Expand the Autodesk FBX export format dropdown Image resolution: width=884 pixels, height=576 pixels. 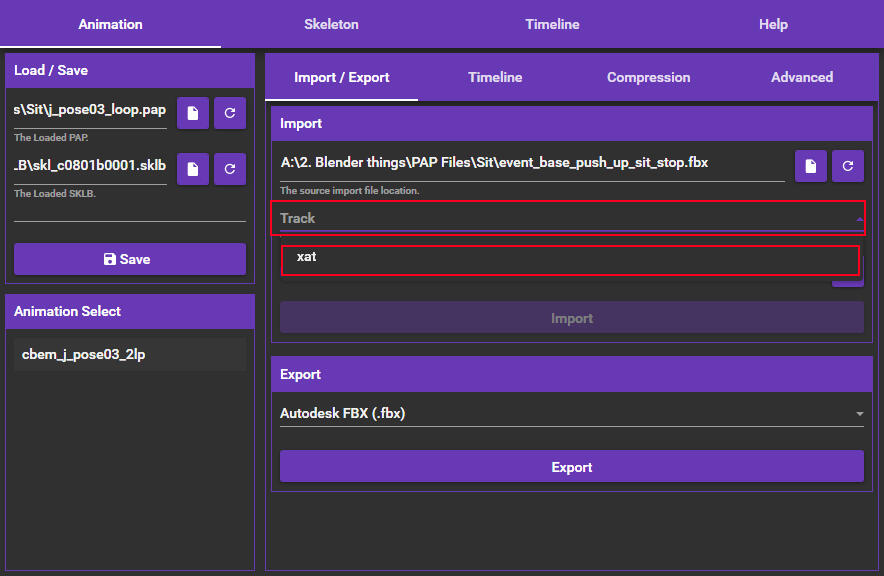click(x=571, y=413)
